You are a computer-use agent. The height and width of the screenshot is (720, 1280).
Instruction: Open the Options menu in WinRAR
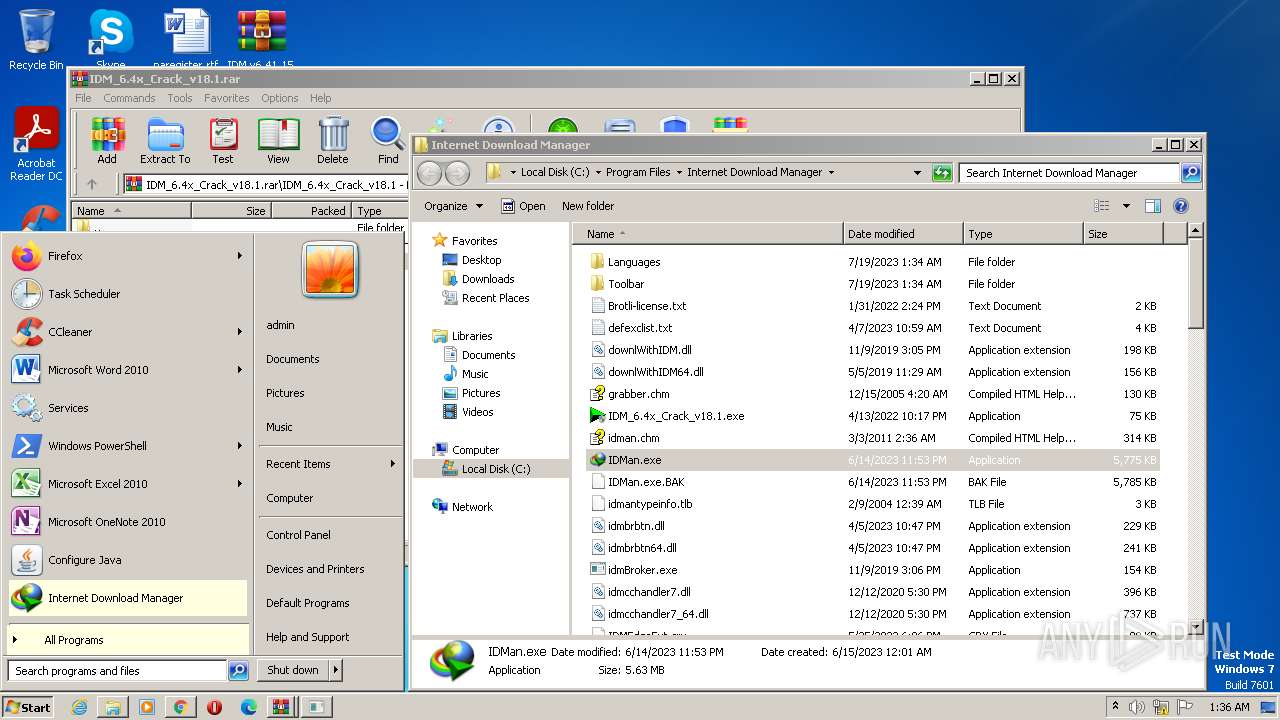point(280,98)
